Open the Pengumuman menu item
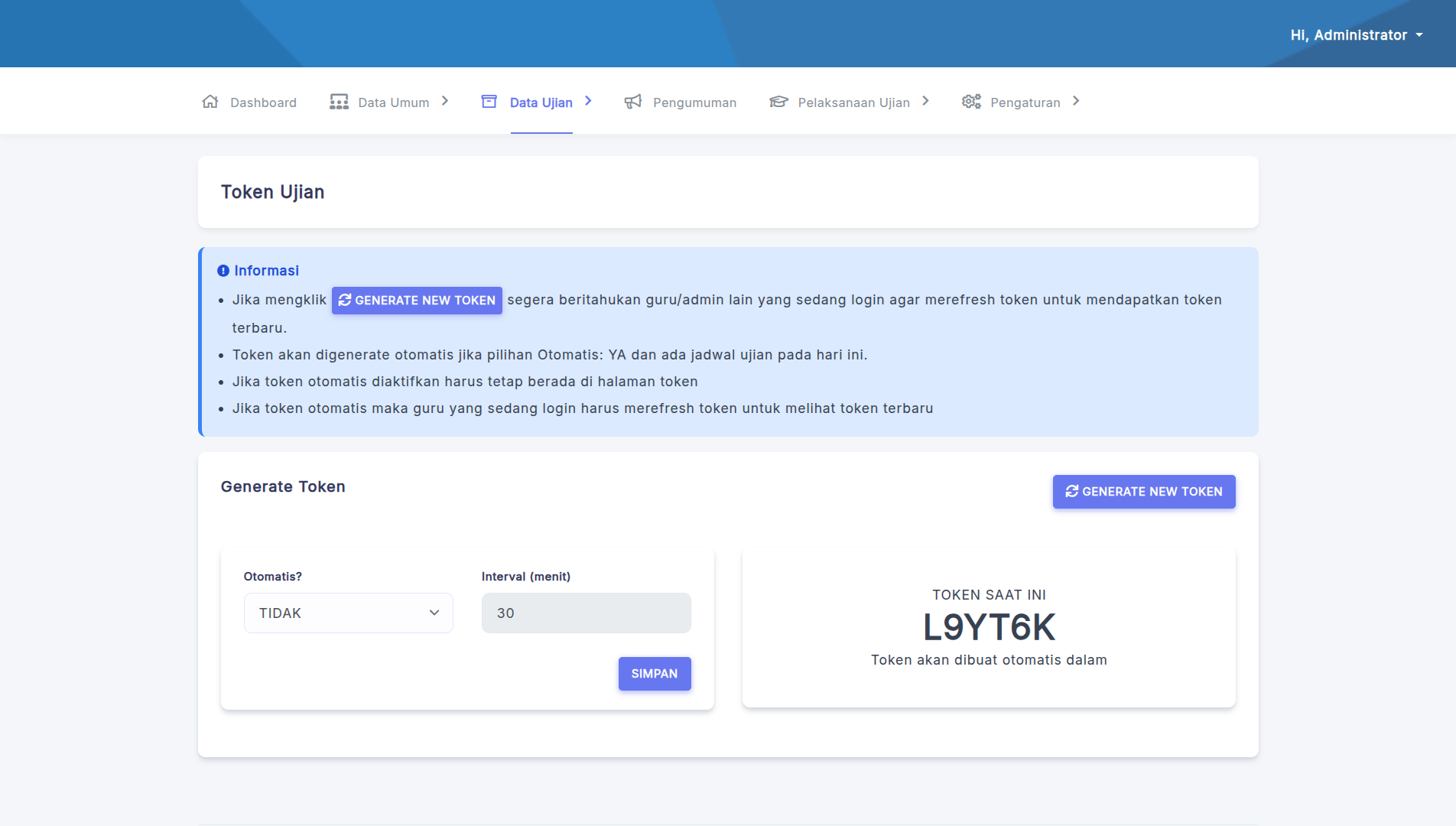Screen dimensions: 1456x826 point(694,102)
